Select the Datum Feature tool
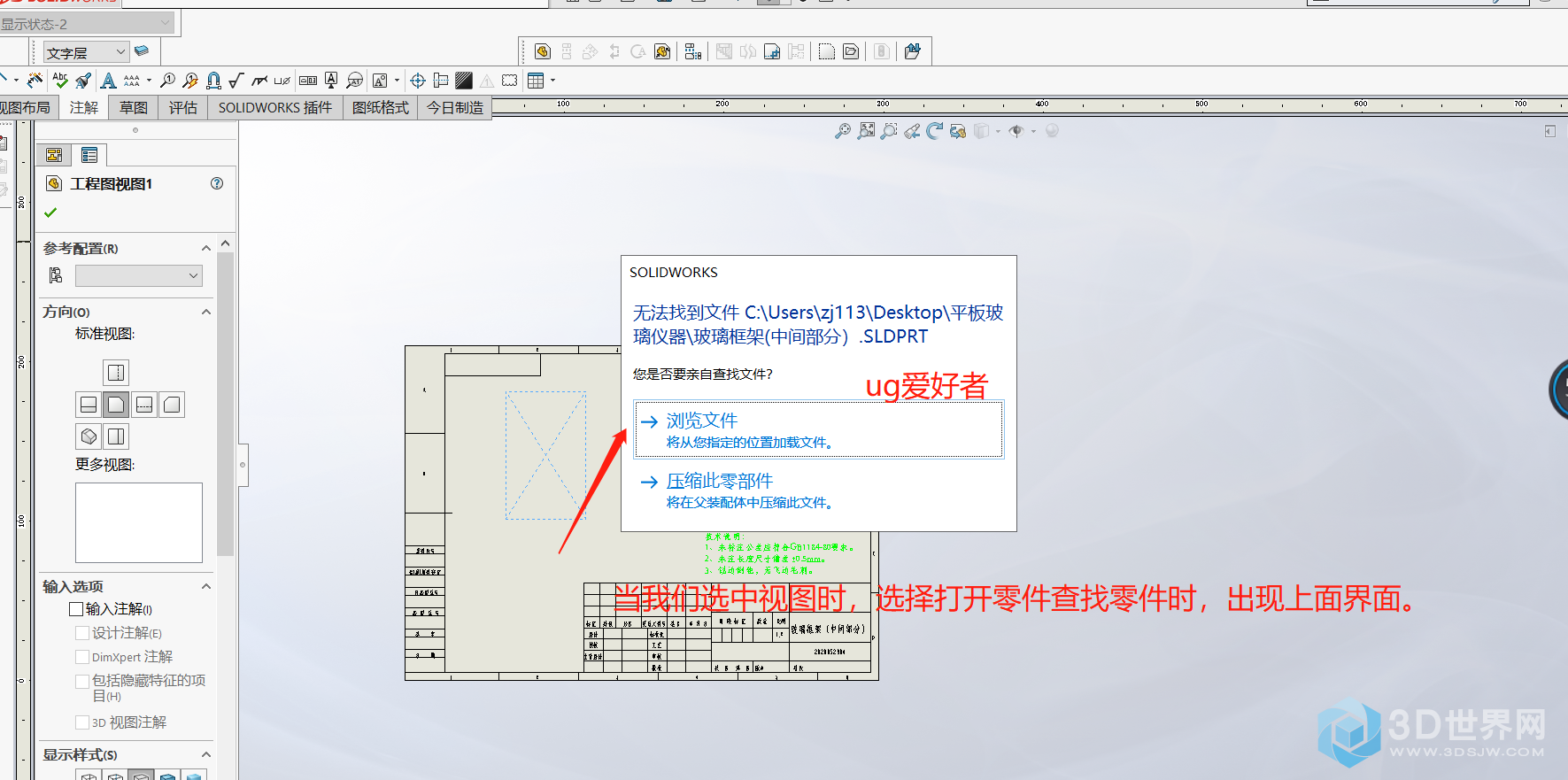Screen dimensions: 1568x780 tap(331, 81)
